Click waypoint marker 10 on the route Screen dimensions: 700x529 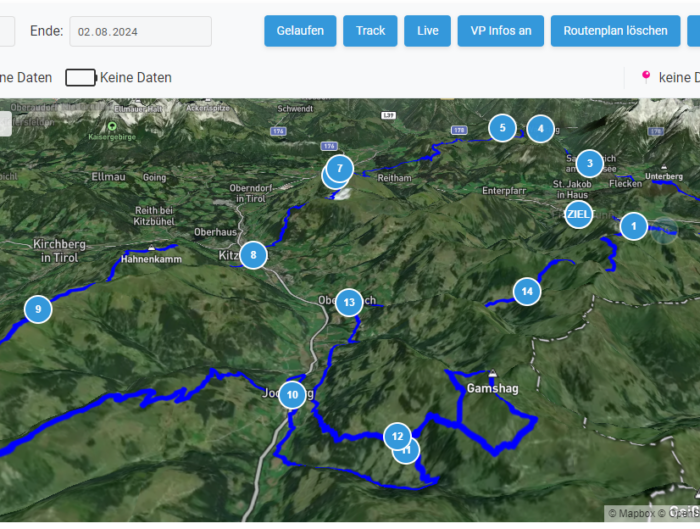pos(292,395)
